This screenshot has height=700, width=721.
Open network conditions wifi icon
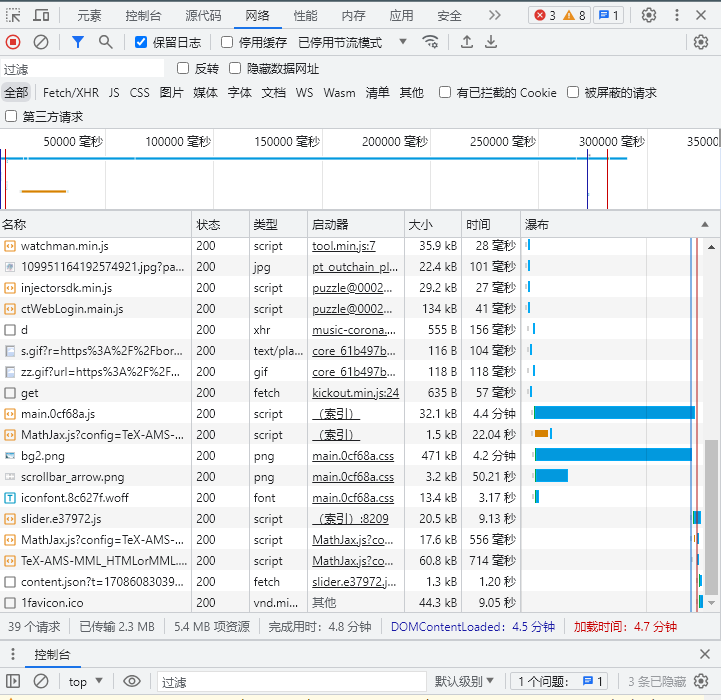(430, 42)
